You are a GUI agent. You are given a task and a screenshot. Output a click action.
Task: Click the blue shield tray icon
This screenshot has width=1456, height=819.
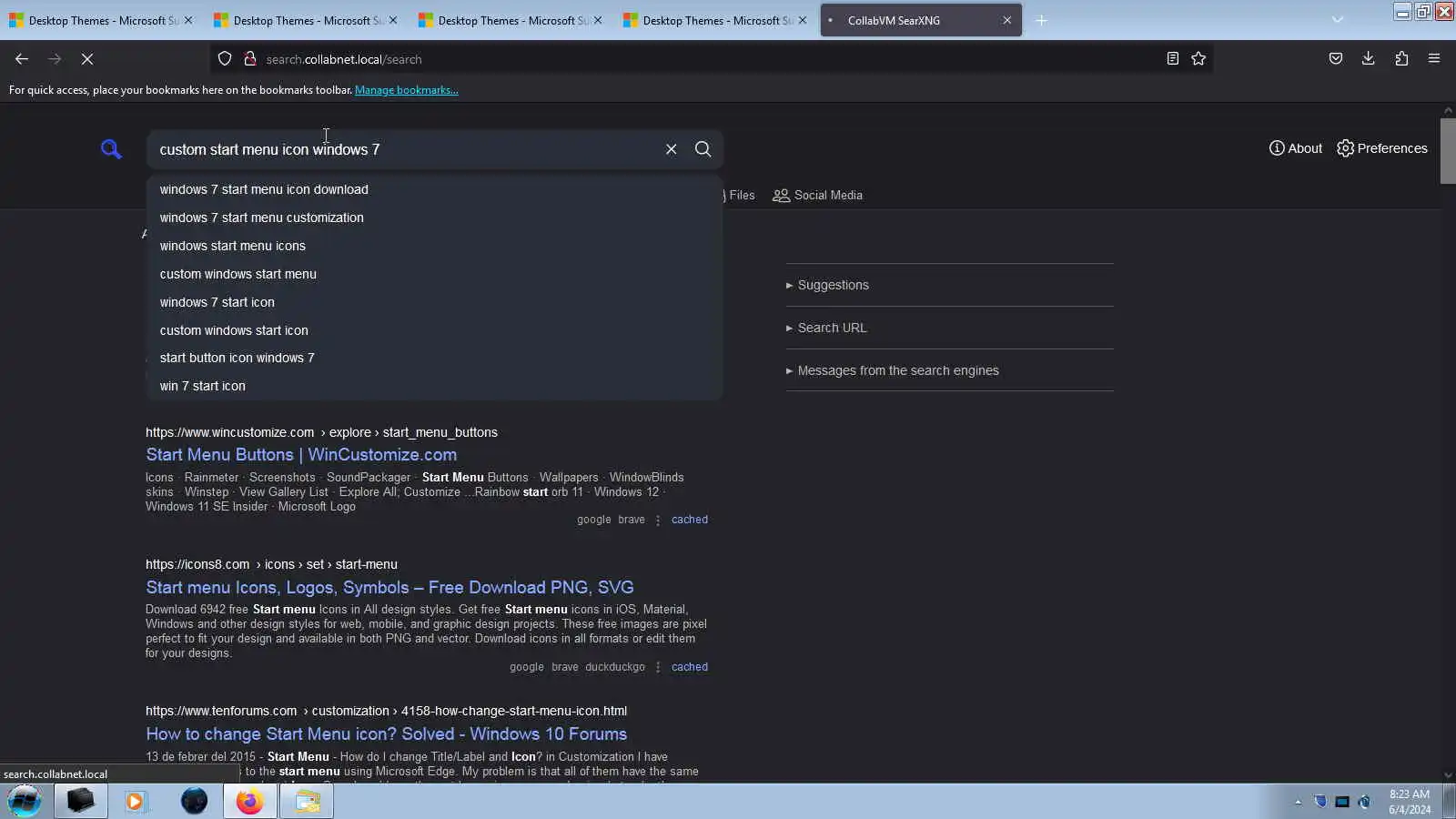(1320, 802)
